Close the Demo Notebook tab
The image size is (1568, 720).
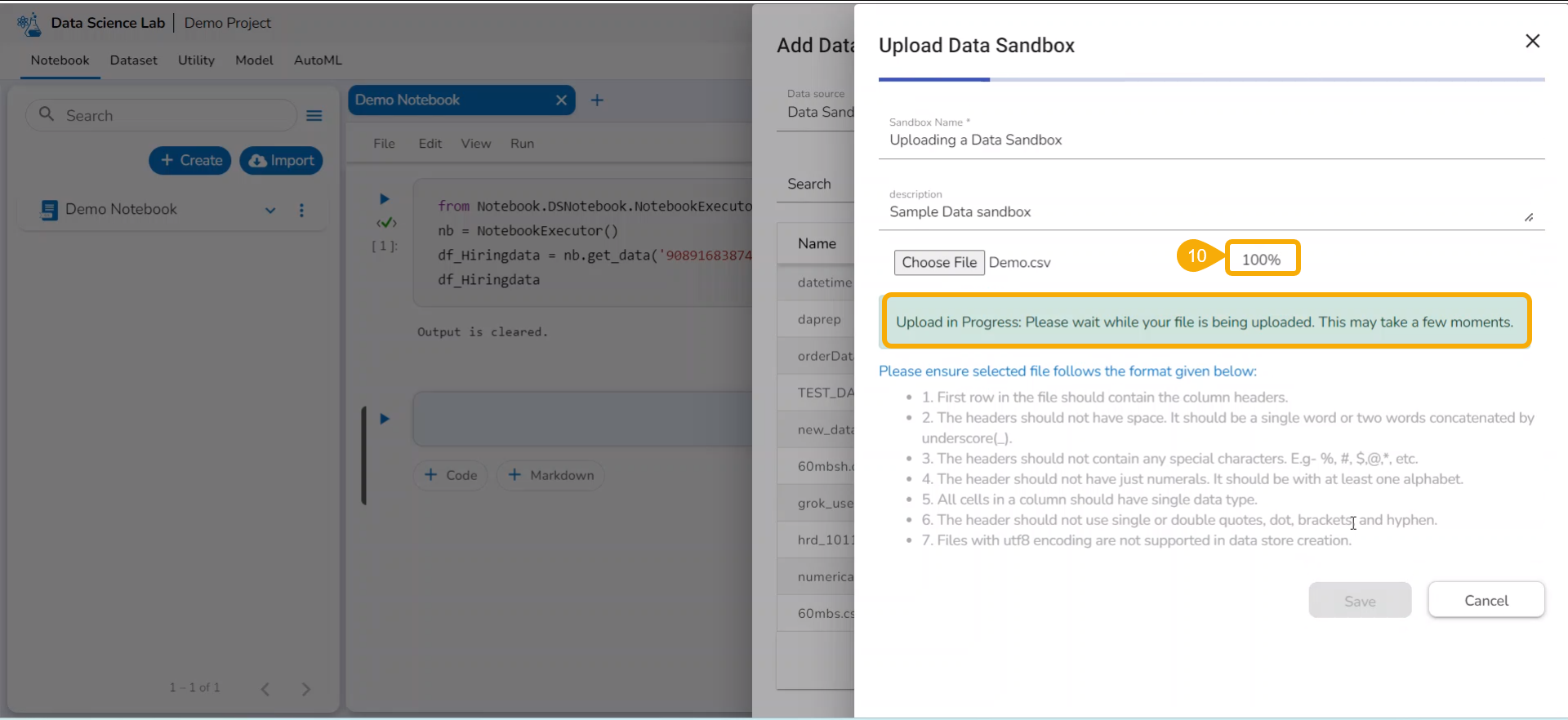(561, 100)
